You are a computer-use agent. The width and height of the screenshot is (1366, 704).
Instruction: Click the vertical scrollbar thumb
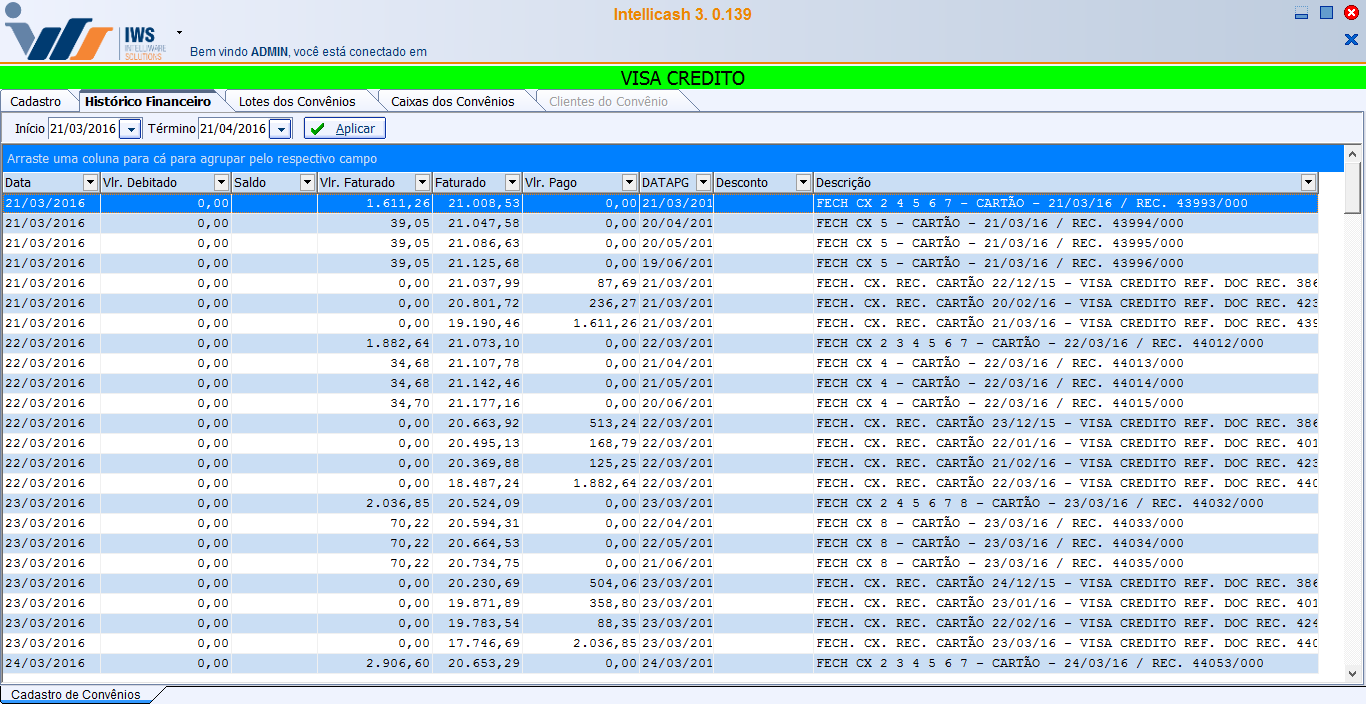point(1353,188)
